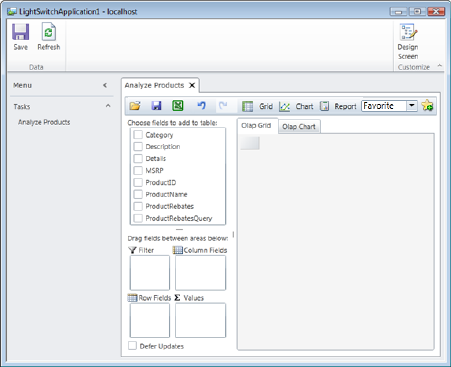Viewport: 451px width, 367px height.
Task: Click the Grid icon in toolbar
Action: click(x=247, y=106)
